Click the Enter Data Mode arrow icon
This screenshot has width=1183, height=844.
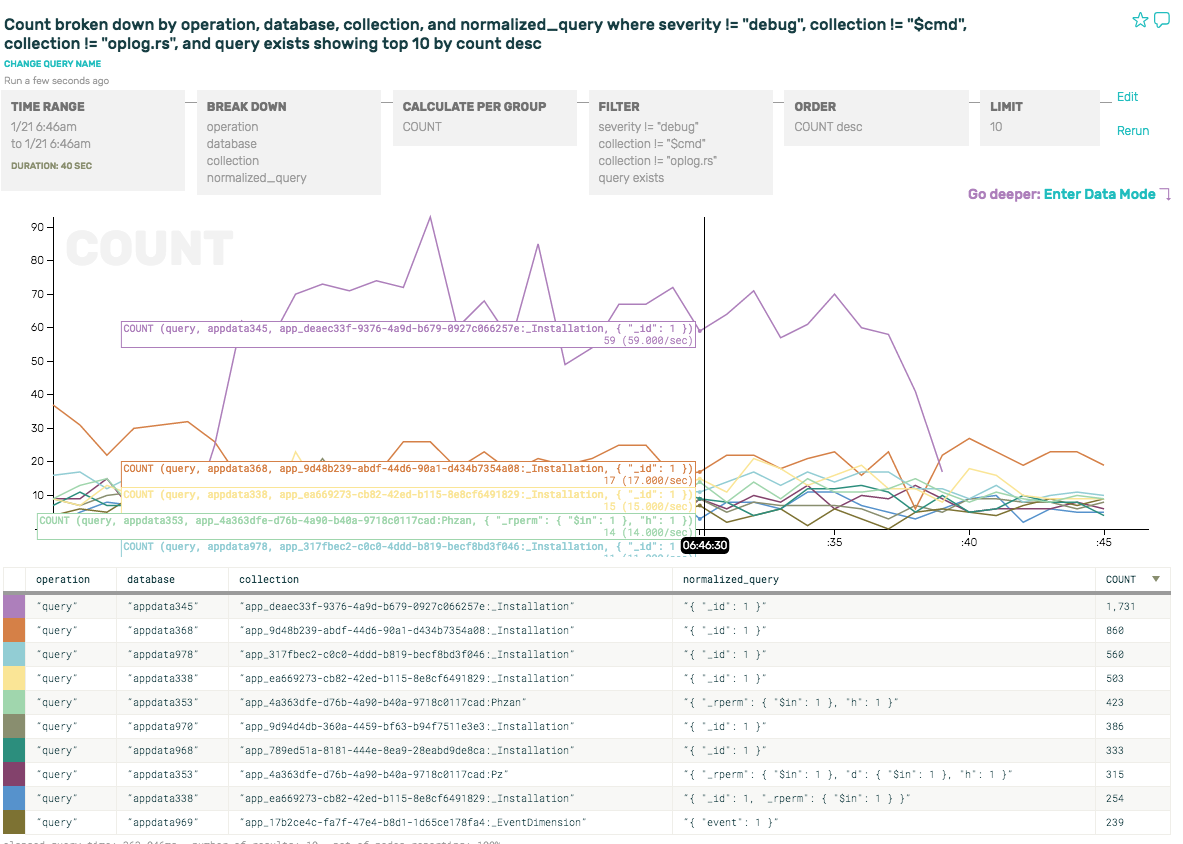(x=1165, y=195)
